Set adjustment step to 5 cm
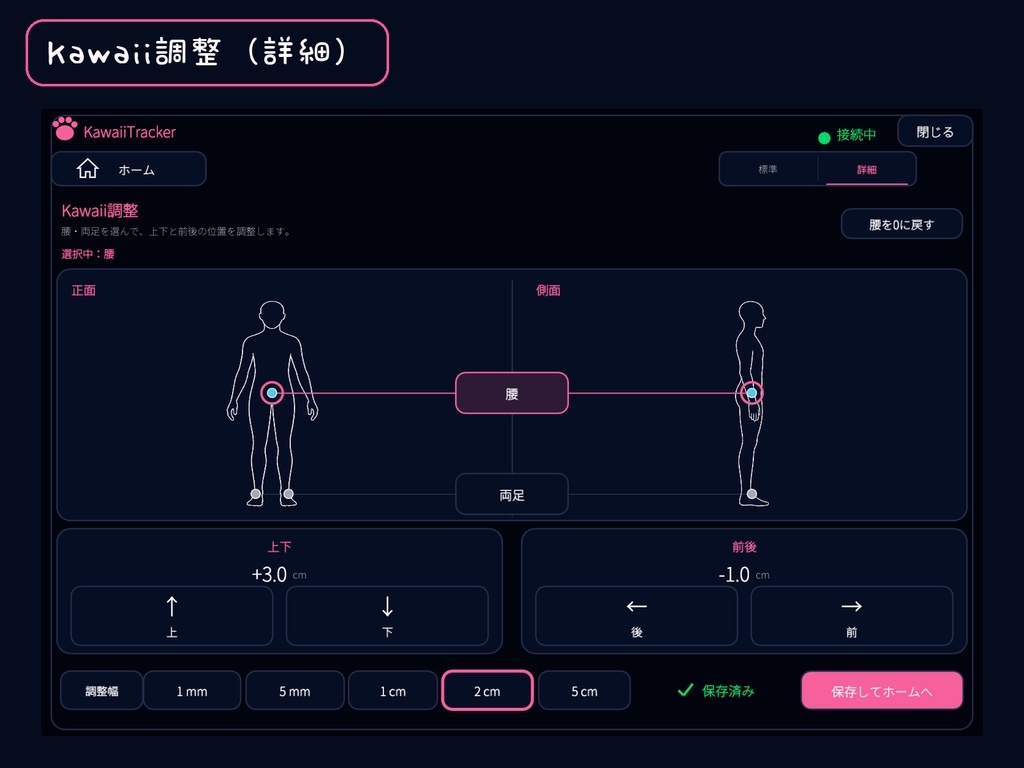 click(584, 691)
